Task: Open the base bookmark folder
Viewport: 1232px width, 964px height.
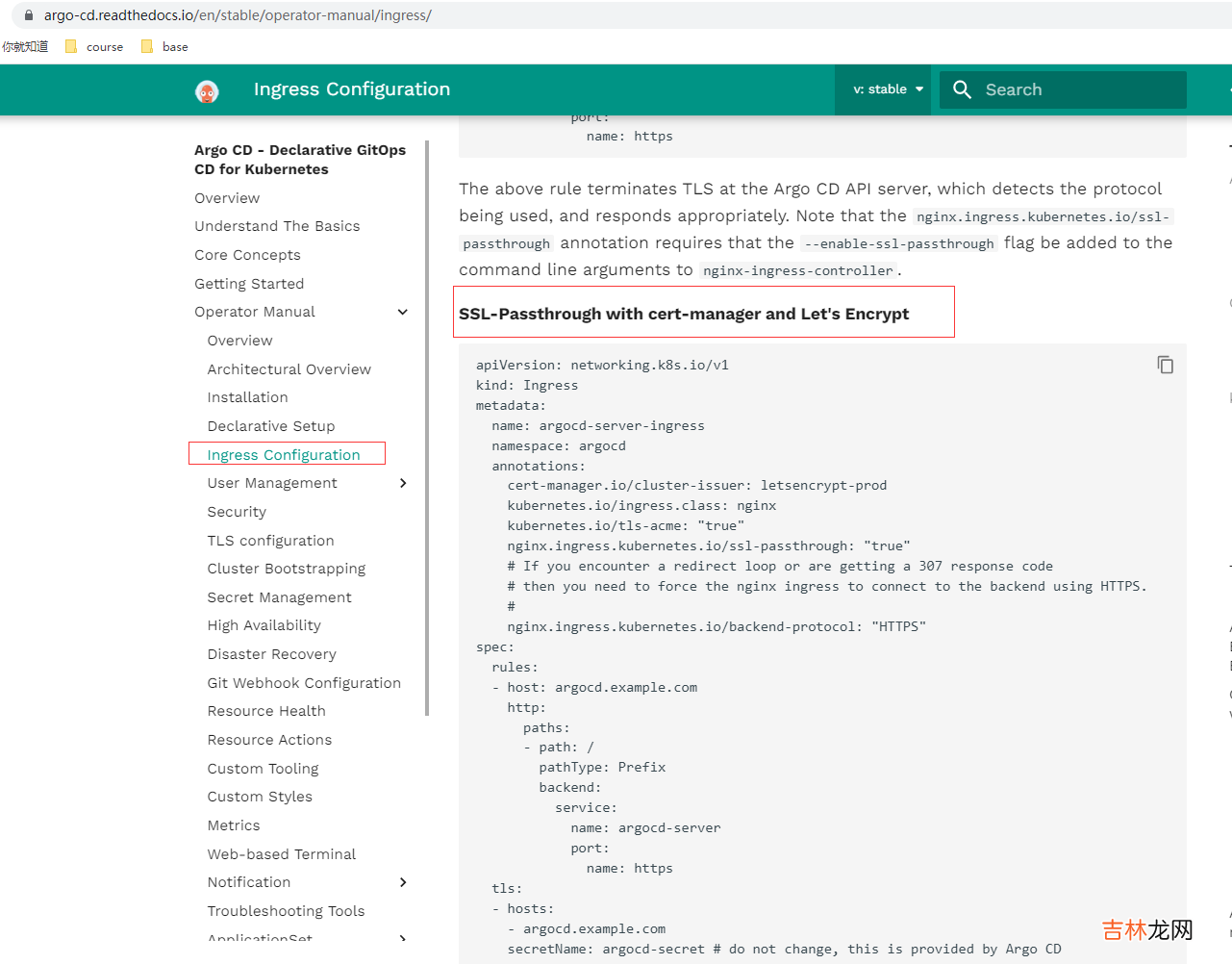Action: point(164,46)
